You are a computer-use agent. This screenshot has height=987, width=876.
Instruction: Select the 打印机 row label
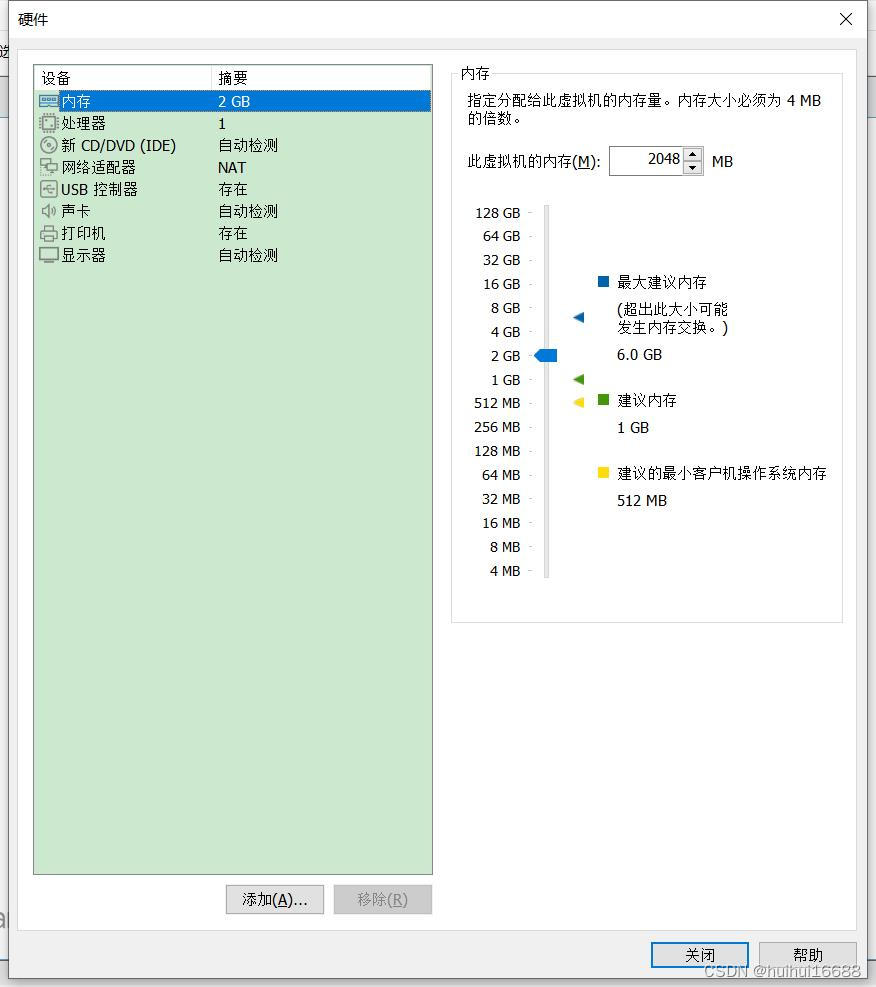point(84,234)
